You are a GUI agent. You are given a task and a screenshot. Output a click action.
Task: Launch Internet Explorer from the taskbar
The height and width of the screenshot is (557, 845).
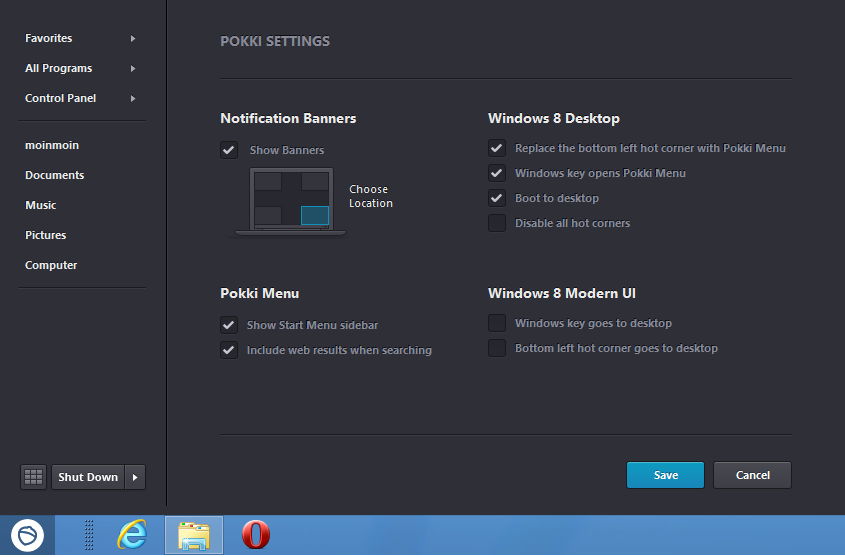[132, 535]
